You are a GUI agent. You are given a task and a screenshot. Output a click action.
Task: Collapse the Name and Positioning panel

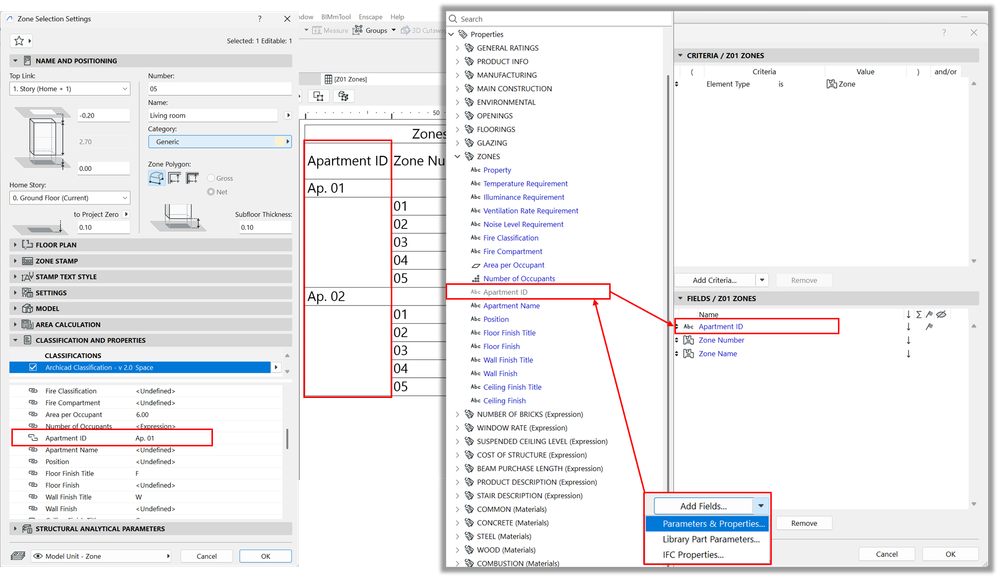click(15, 61)
